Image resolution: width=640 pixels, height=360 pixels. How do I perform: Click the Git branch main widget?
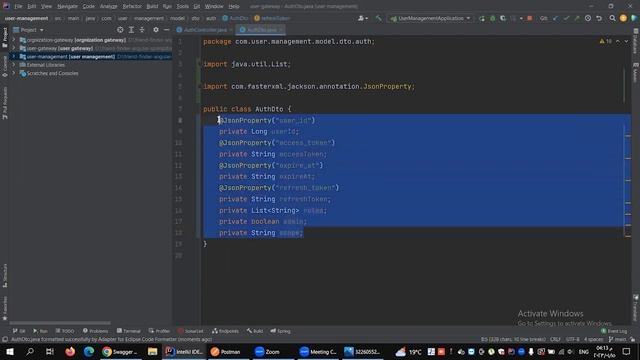[617, 340]
